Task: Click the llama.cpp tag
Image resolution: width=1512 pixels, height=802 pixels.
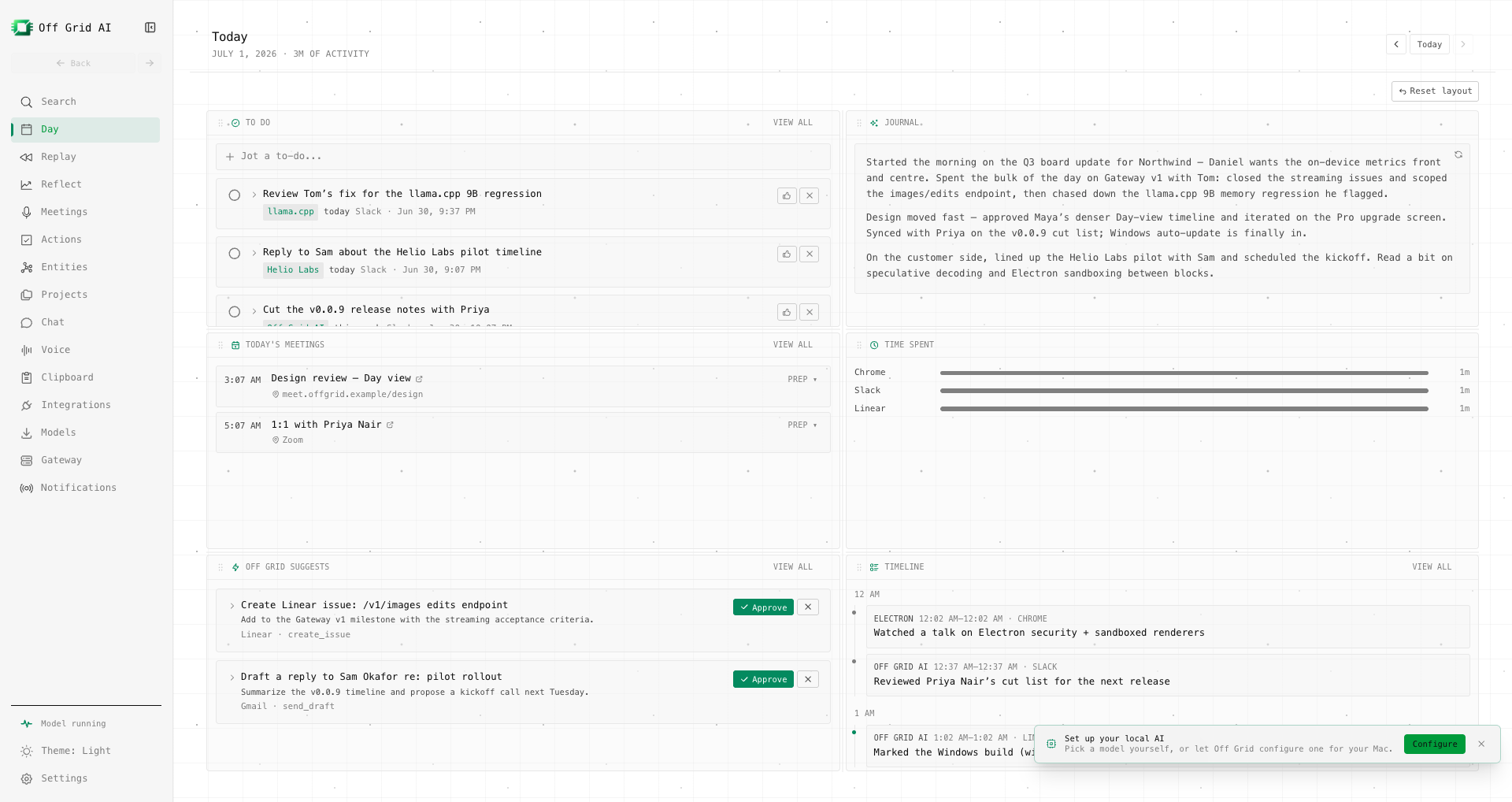Action: pos(291,211)
